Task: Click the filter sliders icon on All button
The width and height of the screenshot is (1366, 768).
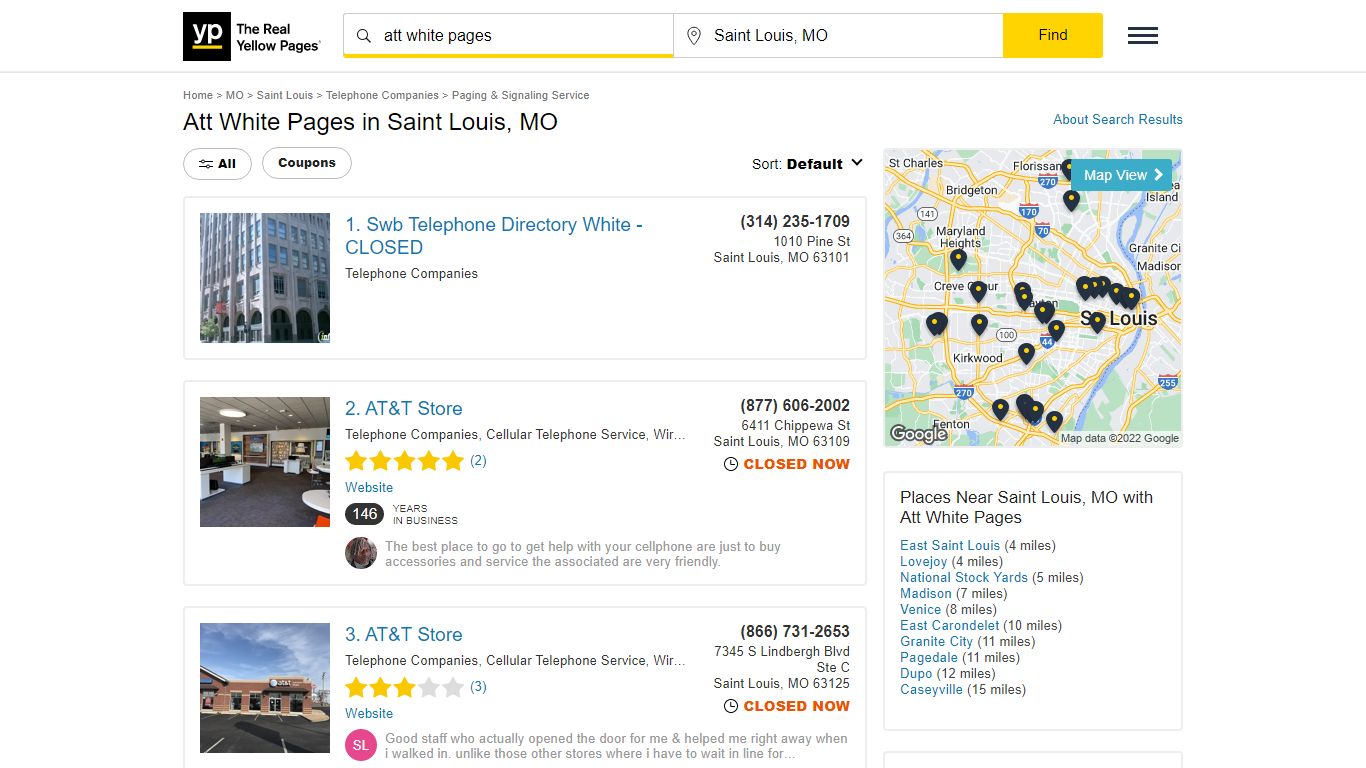Action: click(x=205, y=164)
